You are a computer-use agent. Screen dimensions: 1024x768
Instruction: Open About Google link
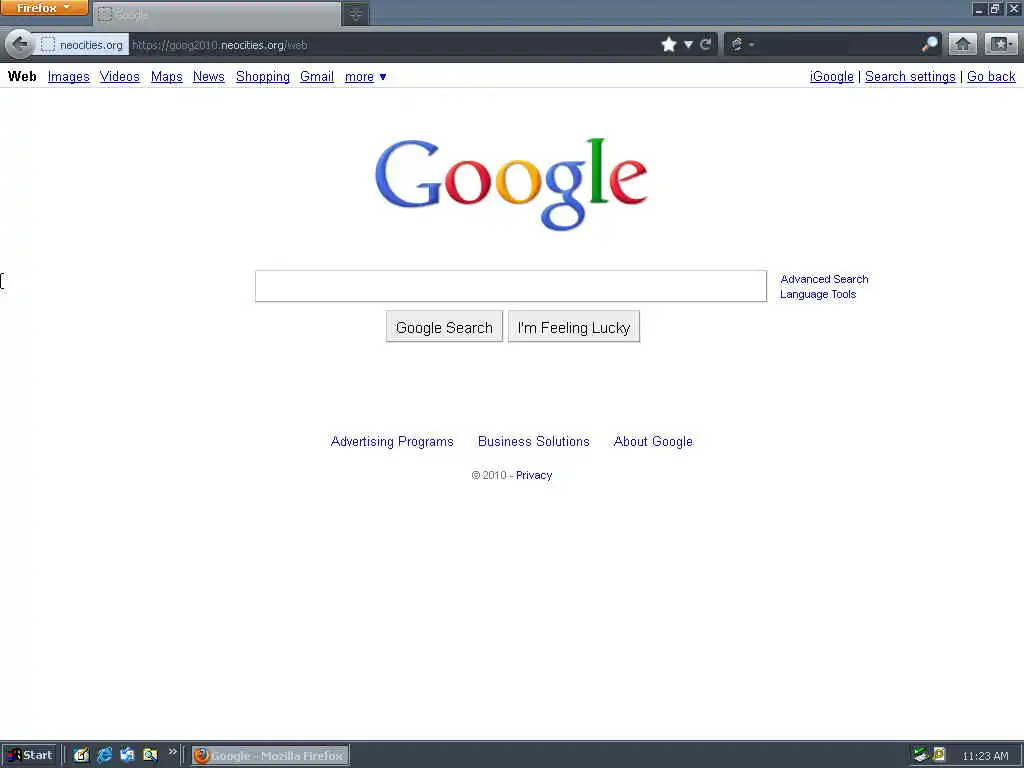click(653, 441)
